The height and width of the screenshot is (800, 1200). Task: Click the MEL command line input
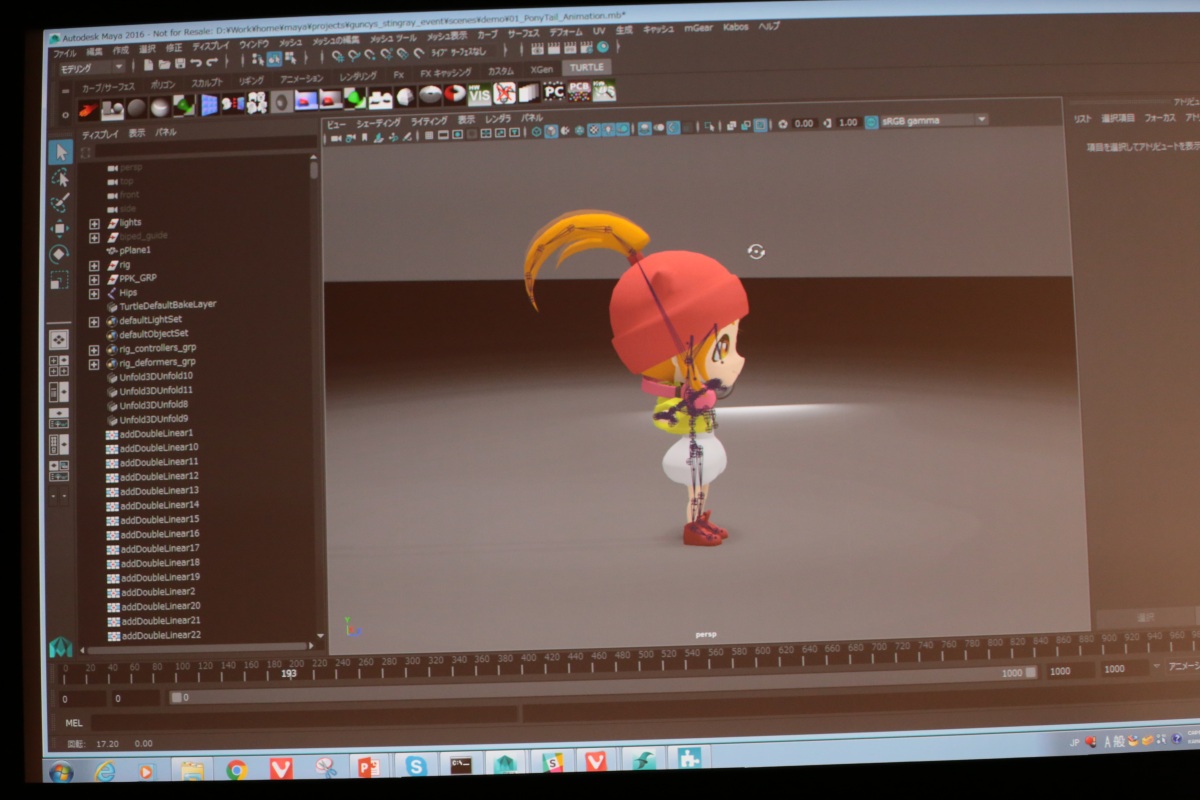click(x=303, y=718)
